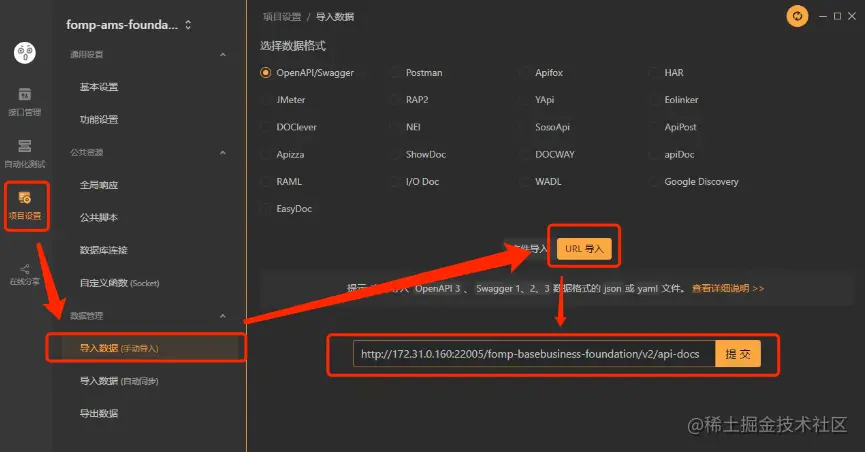This screenshot has width=865, height=452.
Task: Open 自定义函数 (Socket) menu item
Action: click(x=120, y=283)
